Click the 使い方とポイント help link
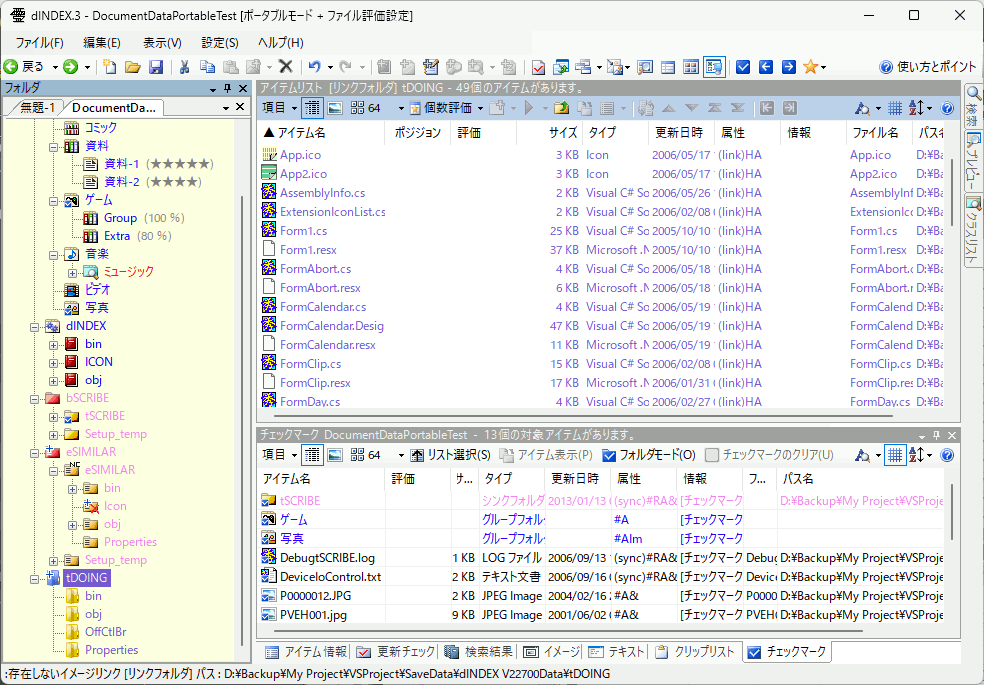This screenshot has height=685, width=984. [x=929, y=66]
